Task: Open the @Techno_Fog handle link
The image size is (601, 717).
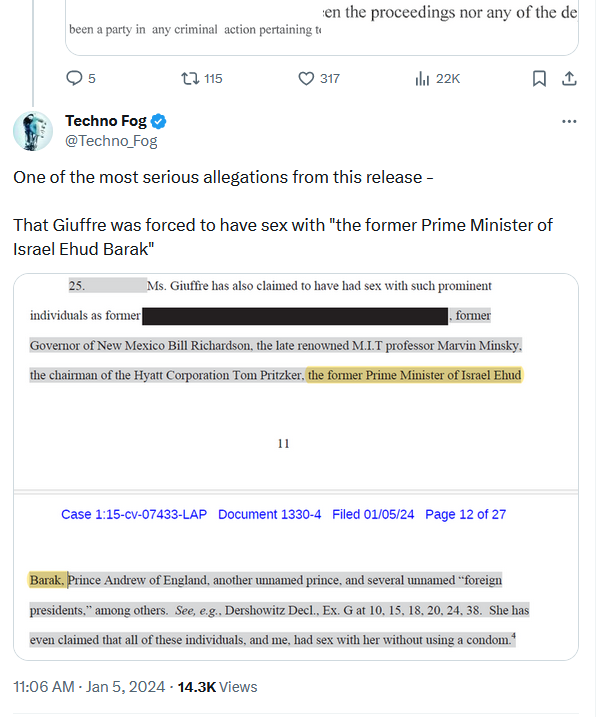Action: tap(111, 141)
